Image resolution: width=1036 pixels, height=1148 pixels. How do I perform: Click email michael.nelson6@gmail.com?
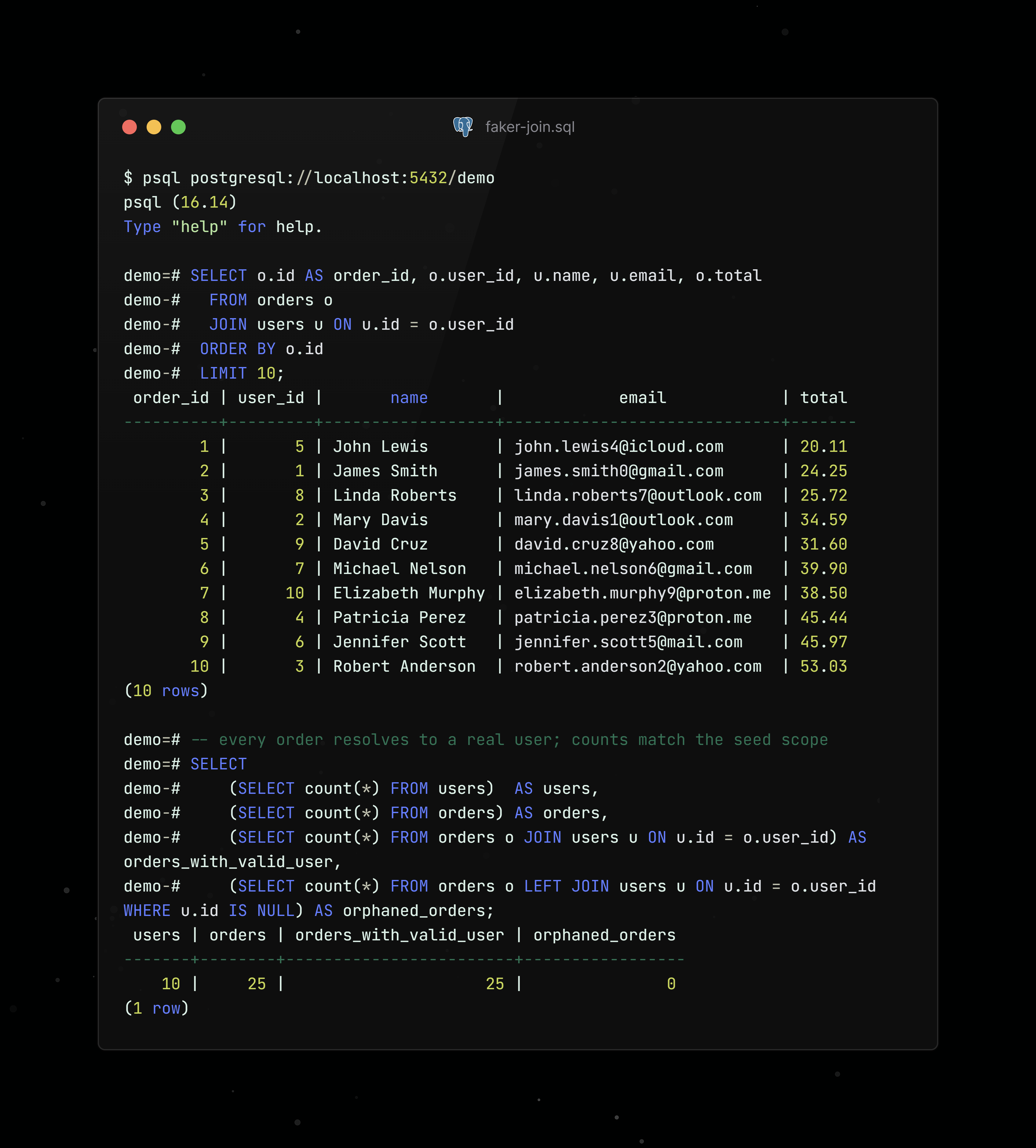click(633, 569)
